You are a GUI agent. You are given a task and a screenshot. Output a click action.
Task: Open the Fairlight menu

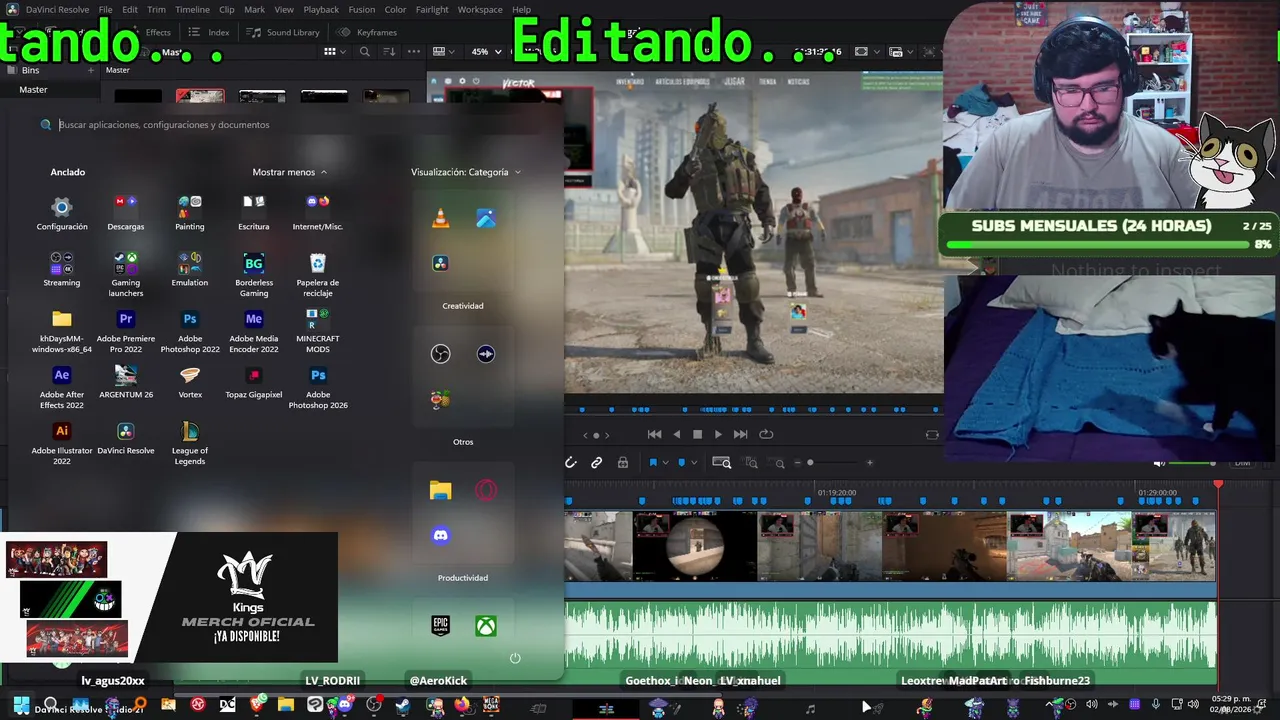click(x=432, y=10)
